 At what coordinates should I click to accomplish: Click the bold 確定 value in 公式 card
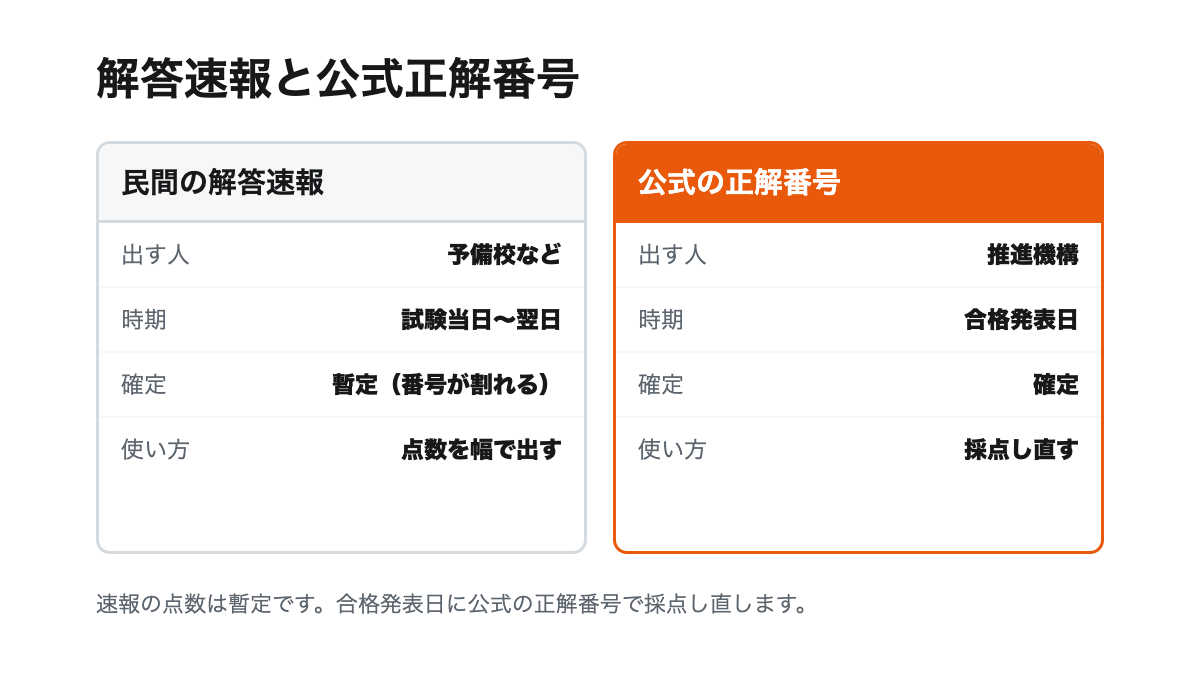click(1056, 385)
